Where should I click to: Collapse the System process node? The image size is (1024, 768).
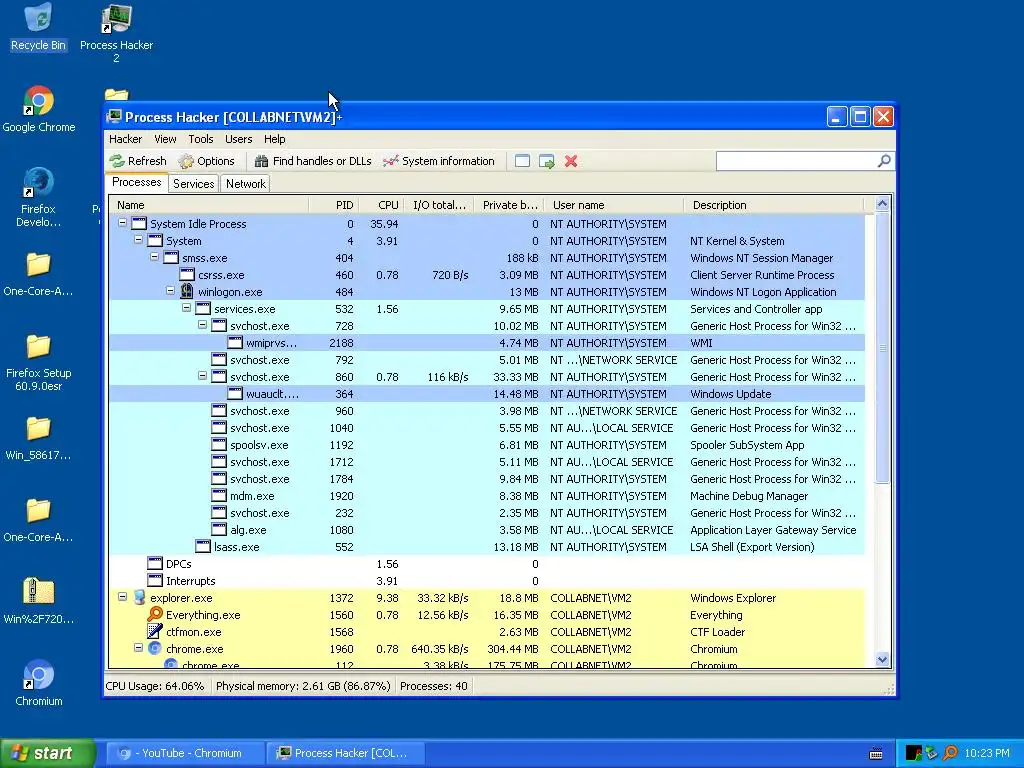click(x=138, y=240)
